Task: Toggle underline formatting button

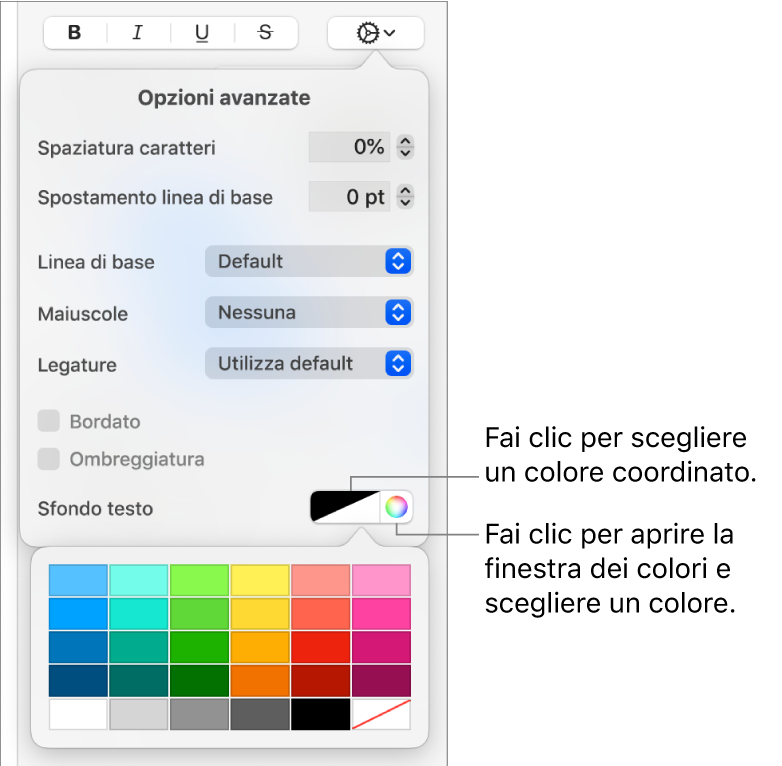Action: (x=202, y=33)
